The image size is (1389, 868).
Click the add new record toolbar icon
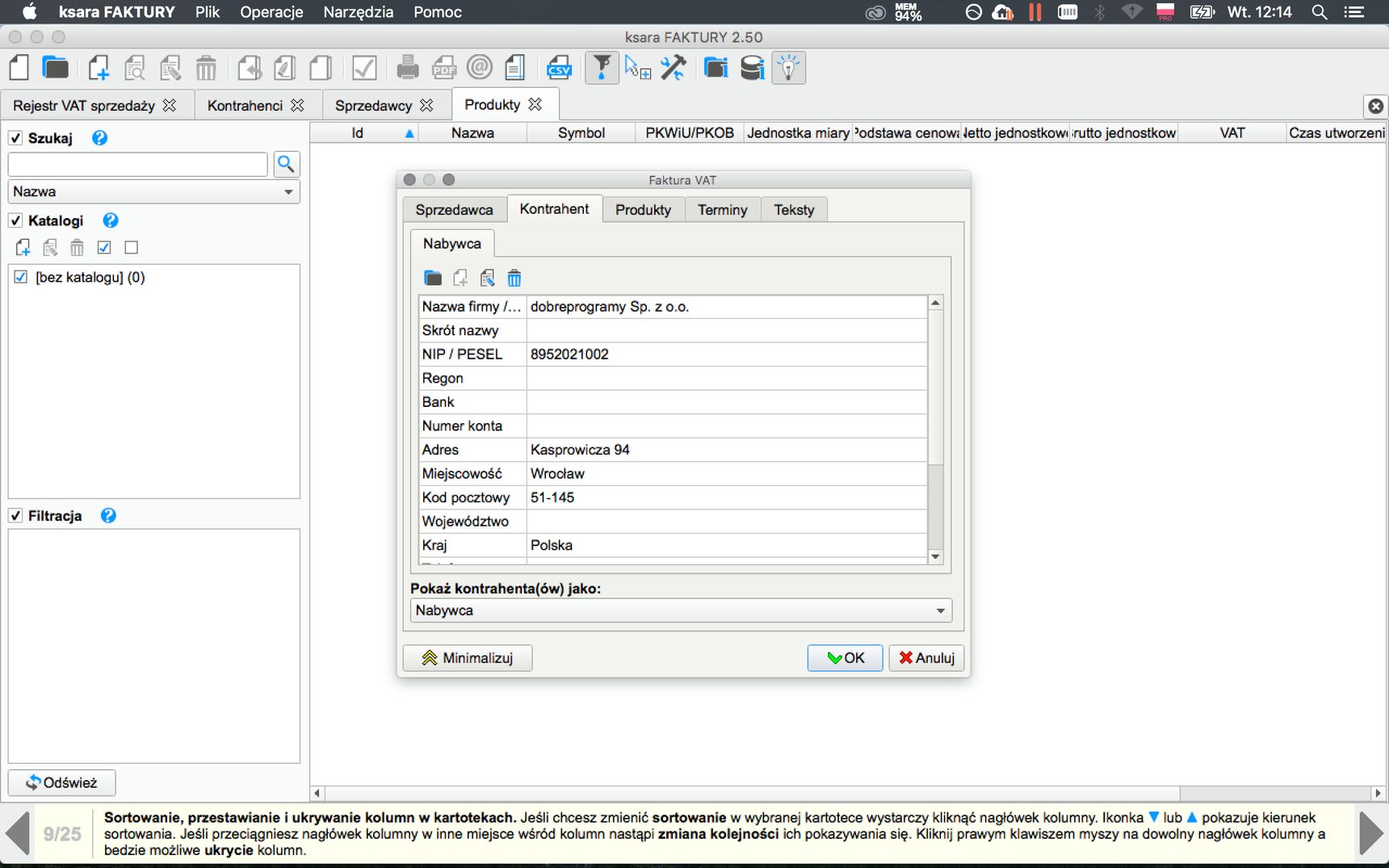point(99,68)
